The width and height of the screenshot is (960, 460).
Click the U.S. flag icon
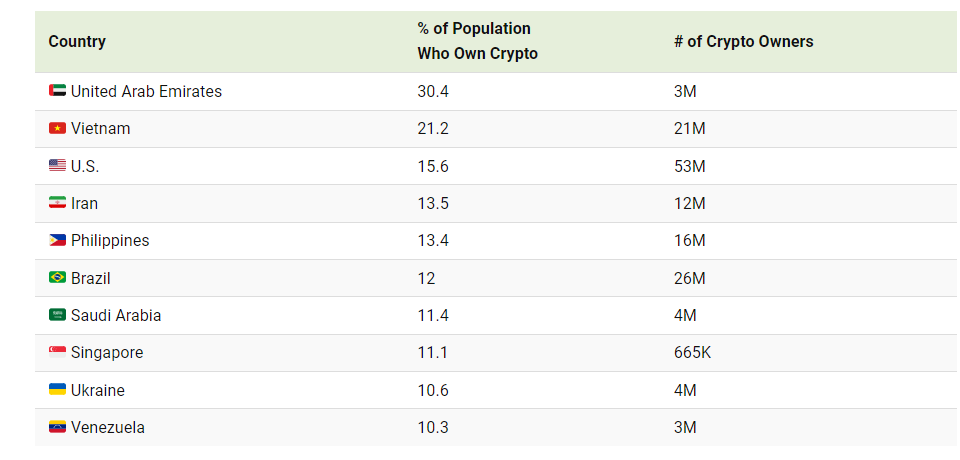click(57, 166)
